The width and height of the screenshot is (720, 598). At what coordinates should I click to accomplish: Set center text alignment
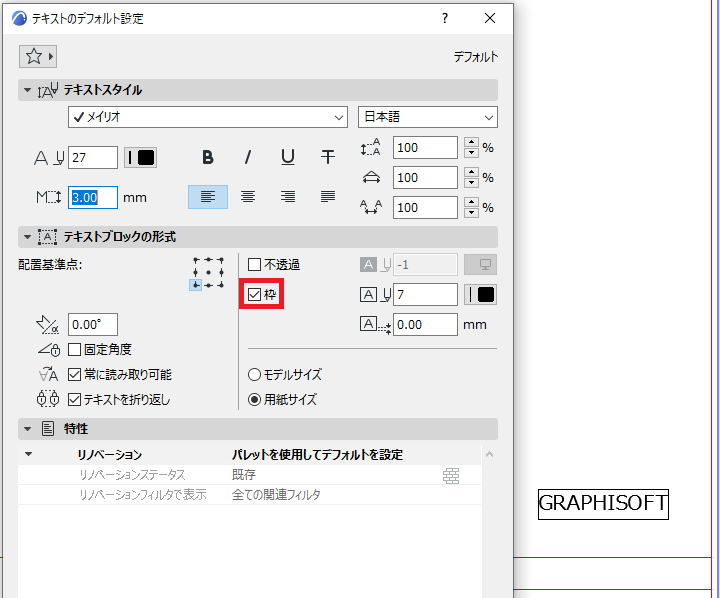click(x=248, y=197)
